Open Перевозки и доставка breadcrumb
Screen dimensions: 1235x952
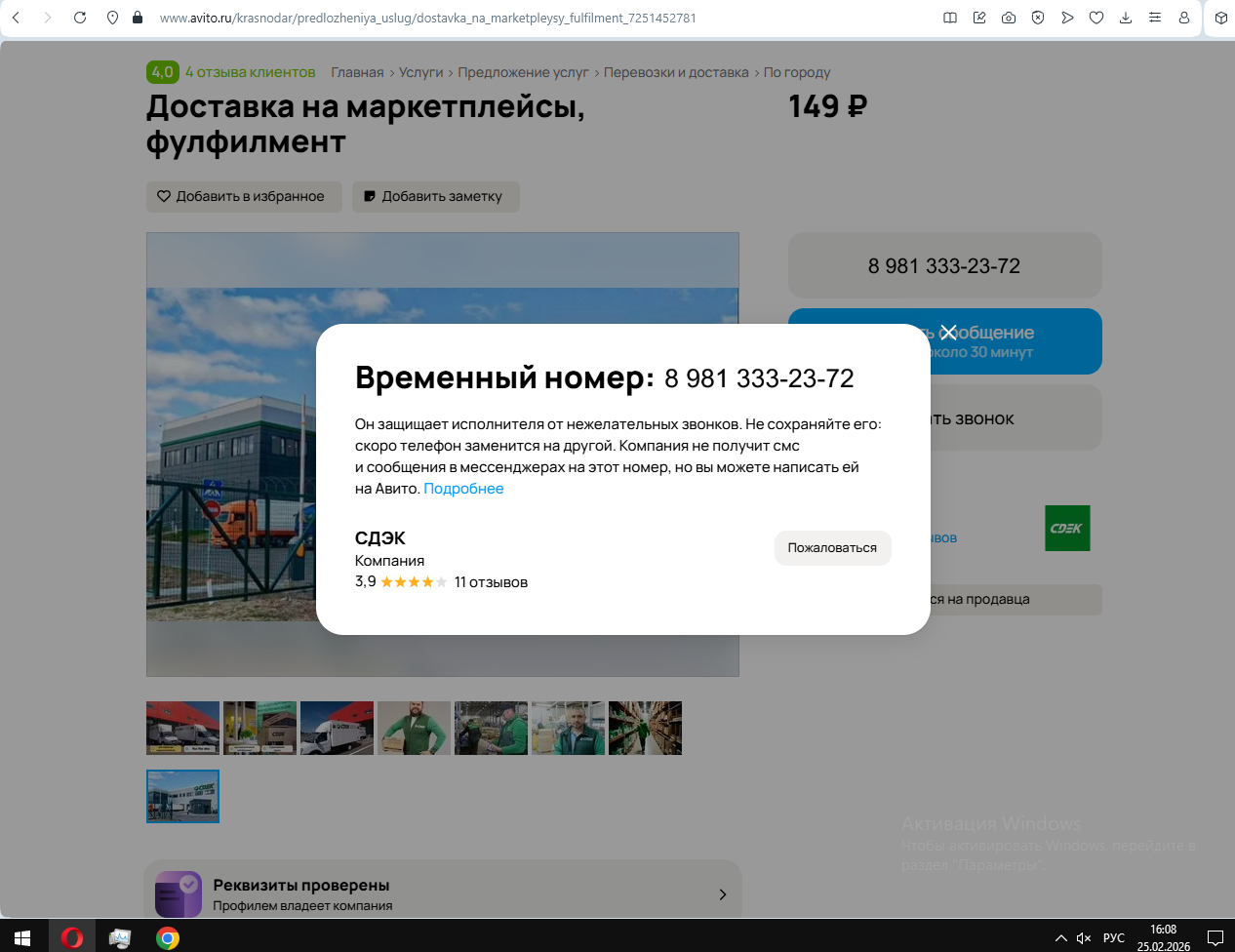pos(676,72)
